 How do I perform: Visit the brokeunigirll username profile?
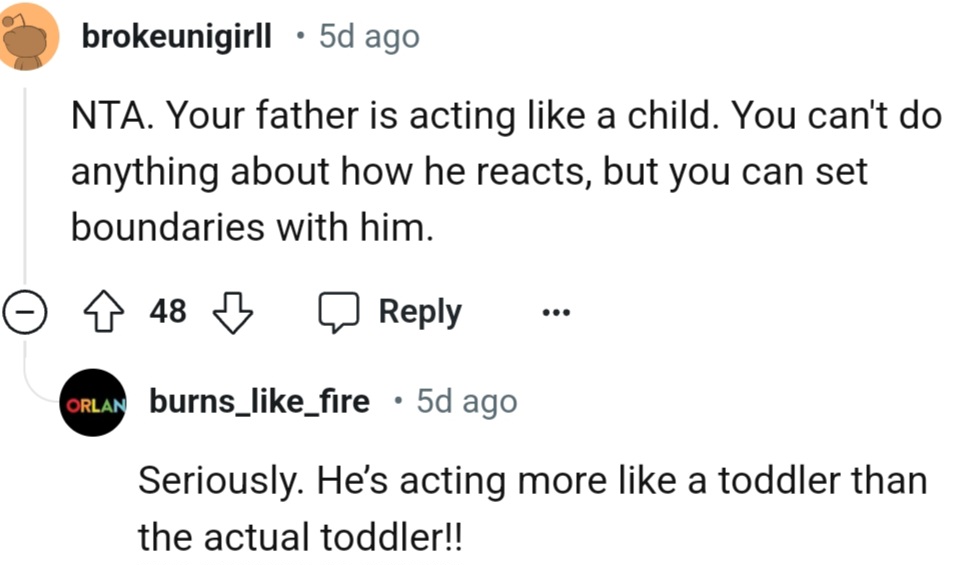178,37
